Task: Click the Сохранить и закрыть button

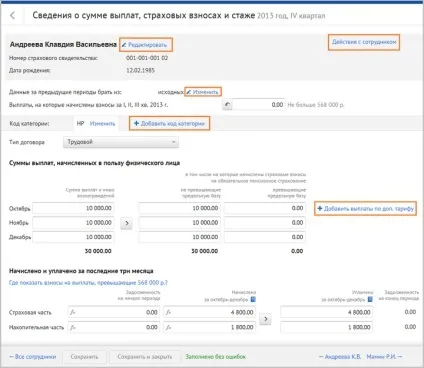Action: coord(145,357)
